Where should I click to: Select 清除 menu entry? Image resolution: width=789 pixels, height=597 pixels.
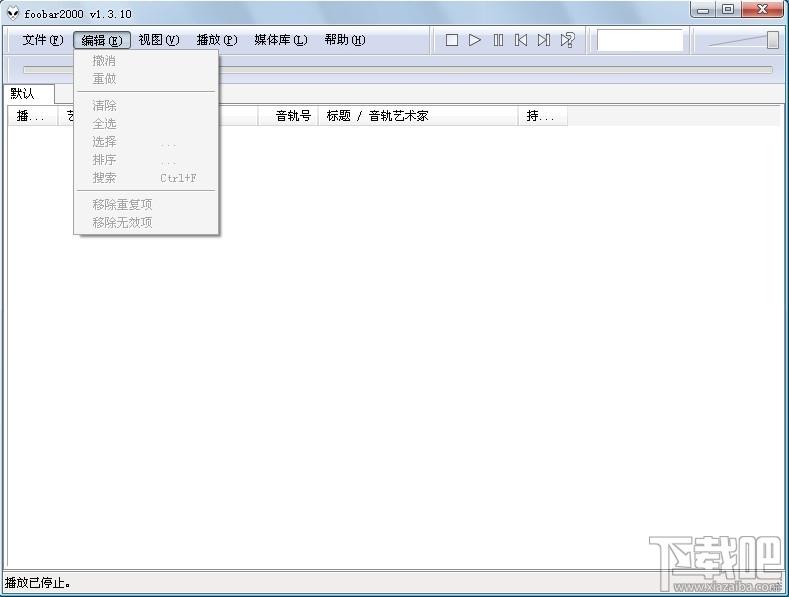point(146,105)
